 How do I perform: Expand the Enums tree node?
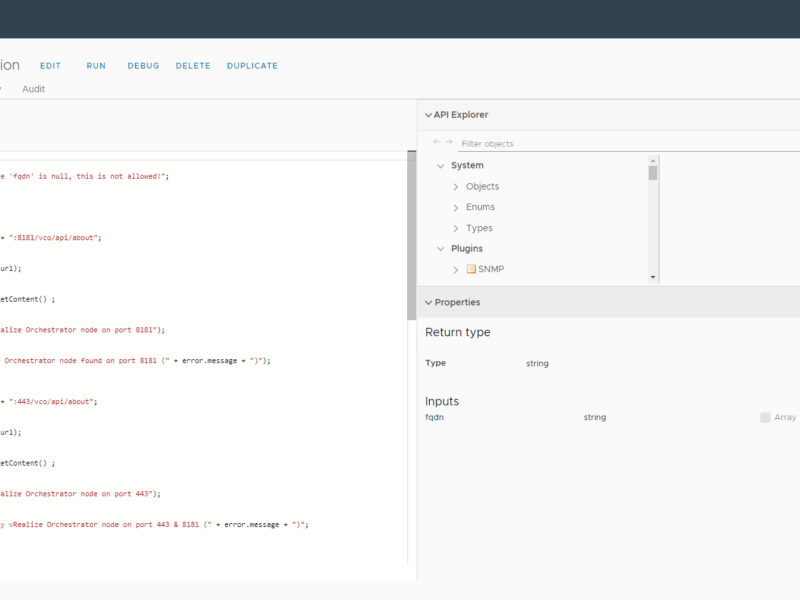[x=454, y=207]
